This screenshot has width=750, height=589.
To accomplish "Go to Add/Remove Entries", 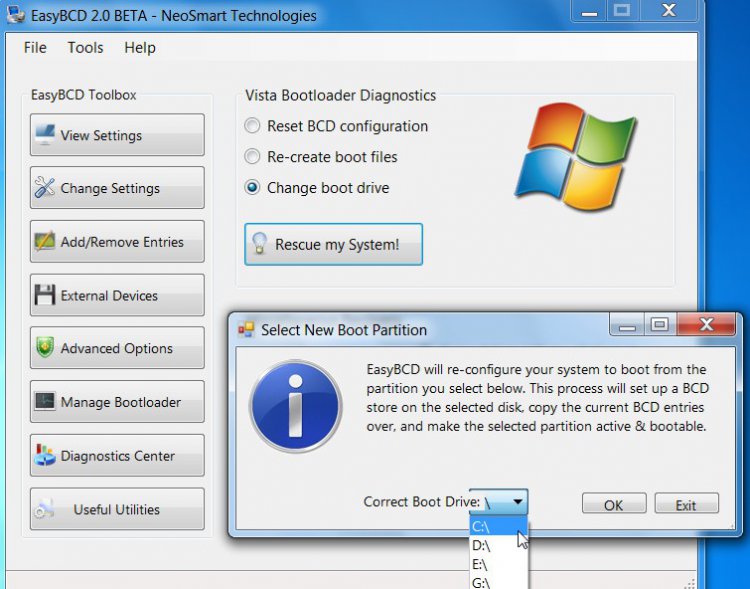I will pyautogui.click(x=117, y=242).
